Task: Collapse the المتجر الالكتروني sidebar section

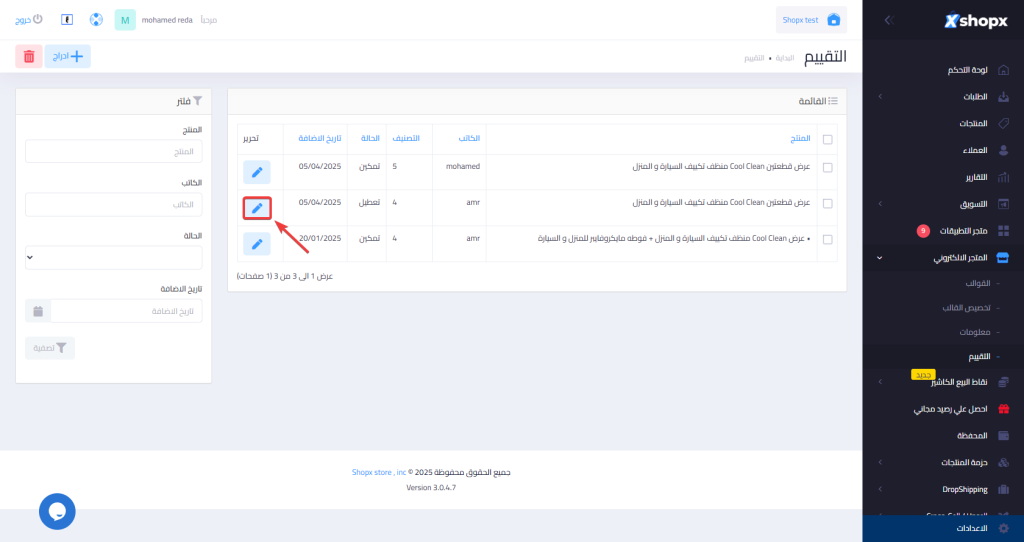Action: (x=960, y=257)
